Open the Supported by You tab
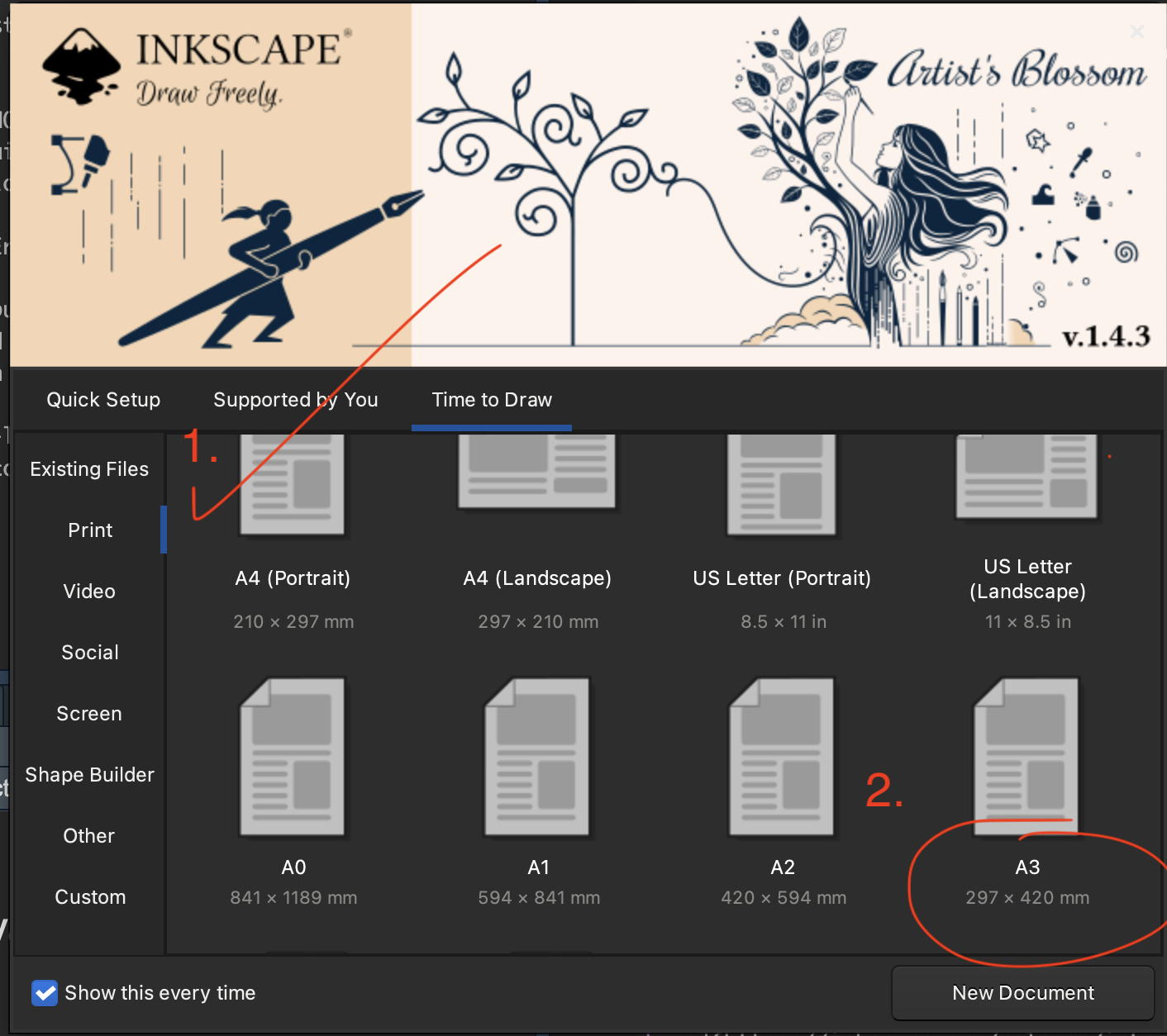 tap(295, 400)
